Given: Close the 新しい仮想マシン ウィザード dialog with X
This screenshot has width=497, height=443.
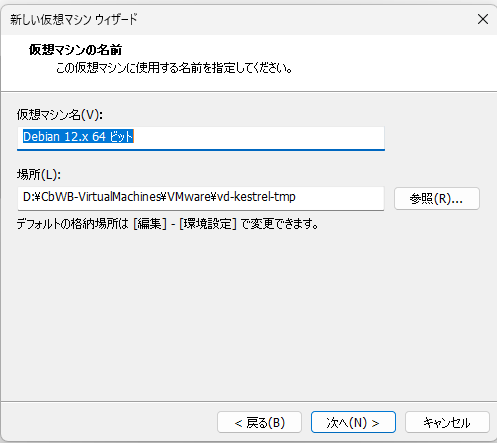Looking at the screenshot, I should click(x=483, y=19).
